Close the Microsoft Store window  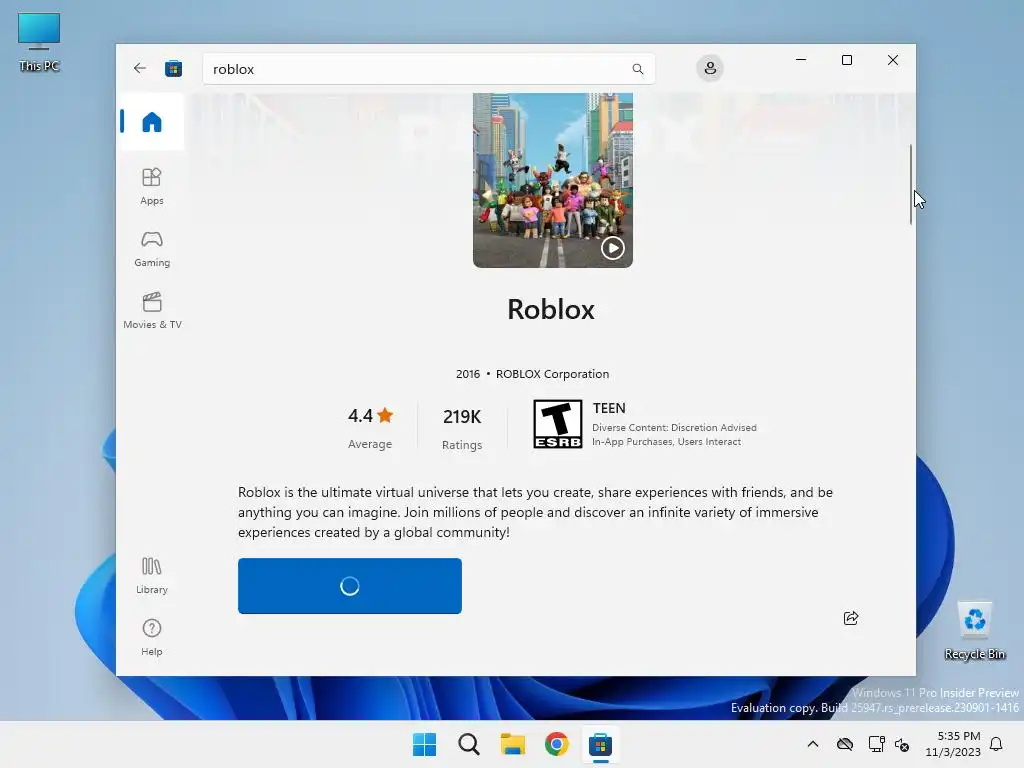coord(893,60)
